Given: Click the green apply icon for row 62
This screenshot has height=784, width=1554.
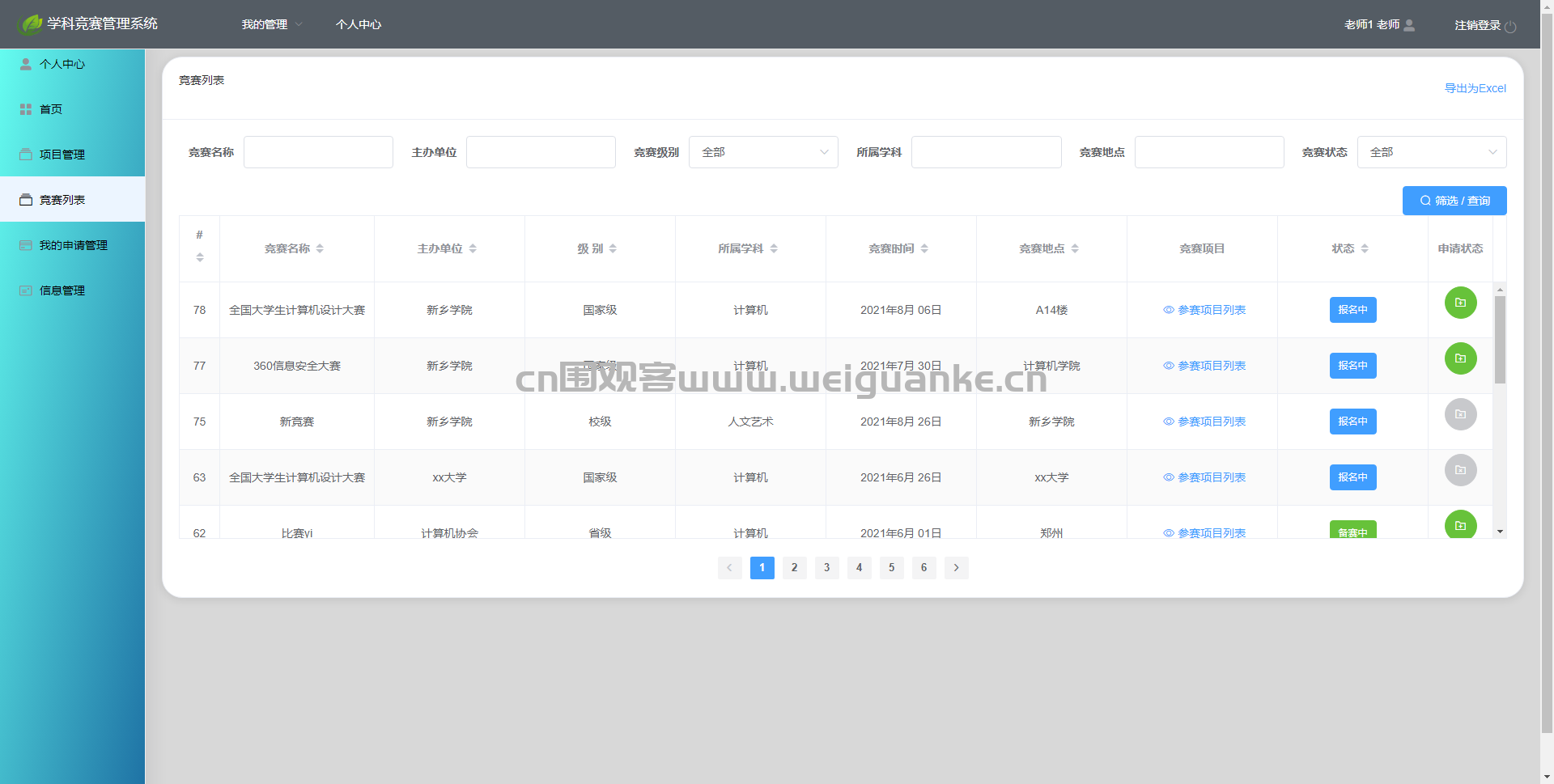Looking at the screenshot, I should (1460, 524).
